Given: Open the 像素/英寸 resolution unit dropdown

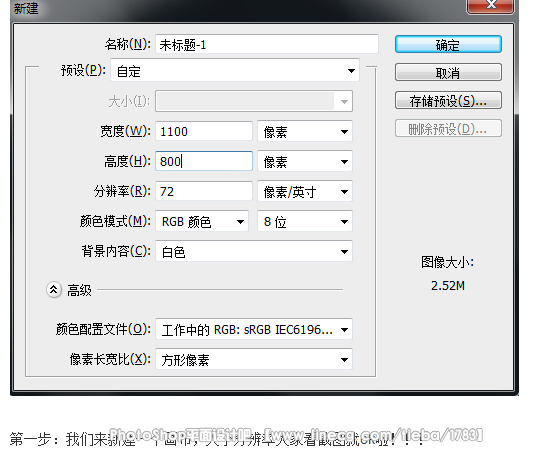Looking at the screenshot, I should tap(305, 191).
